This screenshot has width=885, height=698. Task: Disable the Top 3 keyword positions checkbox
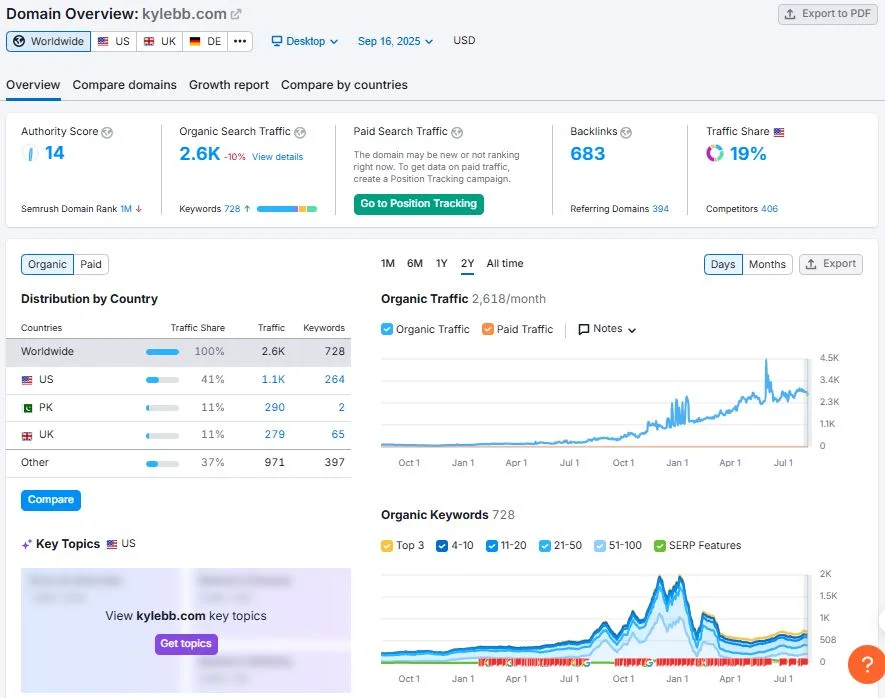(388, 545)
